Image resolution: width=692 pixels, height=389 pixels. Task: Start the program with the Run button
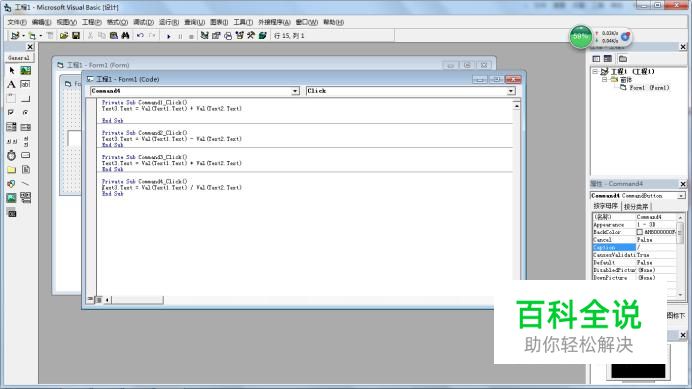(x=169, y=36)
